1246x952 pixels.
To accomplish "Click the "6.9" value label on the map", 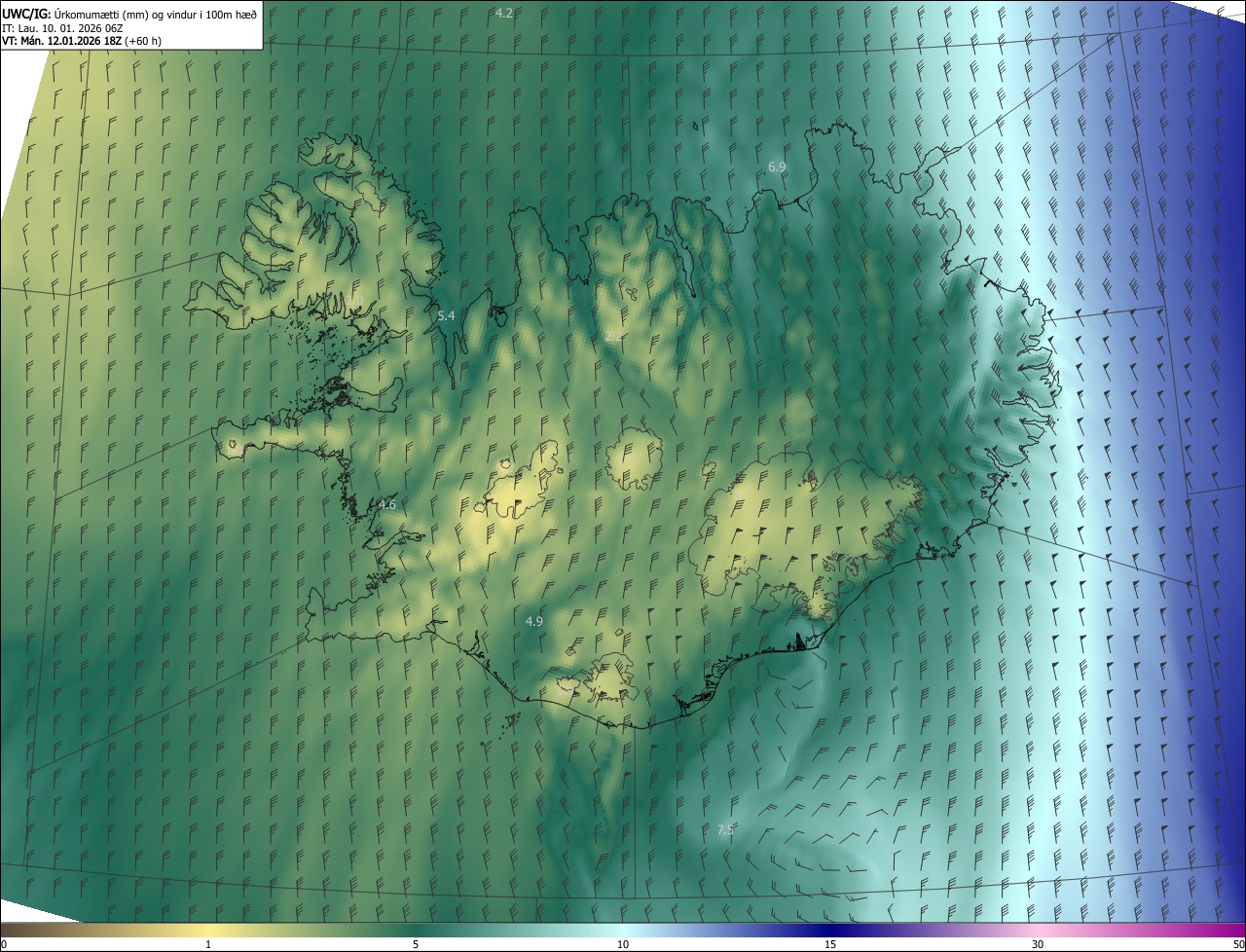I will (x=777, y=167).
